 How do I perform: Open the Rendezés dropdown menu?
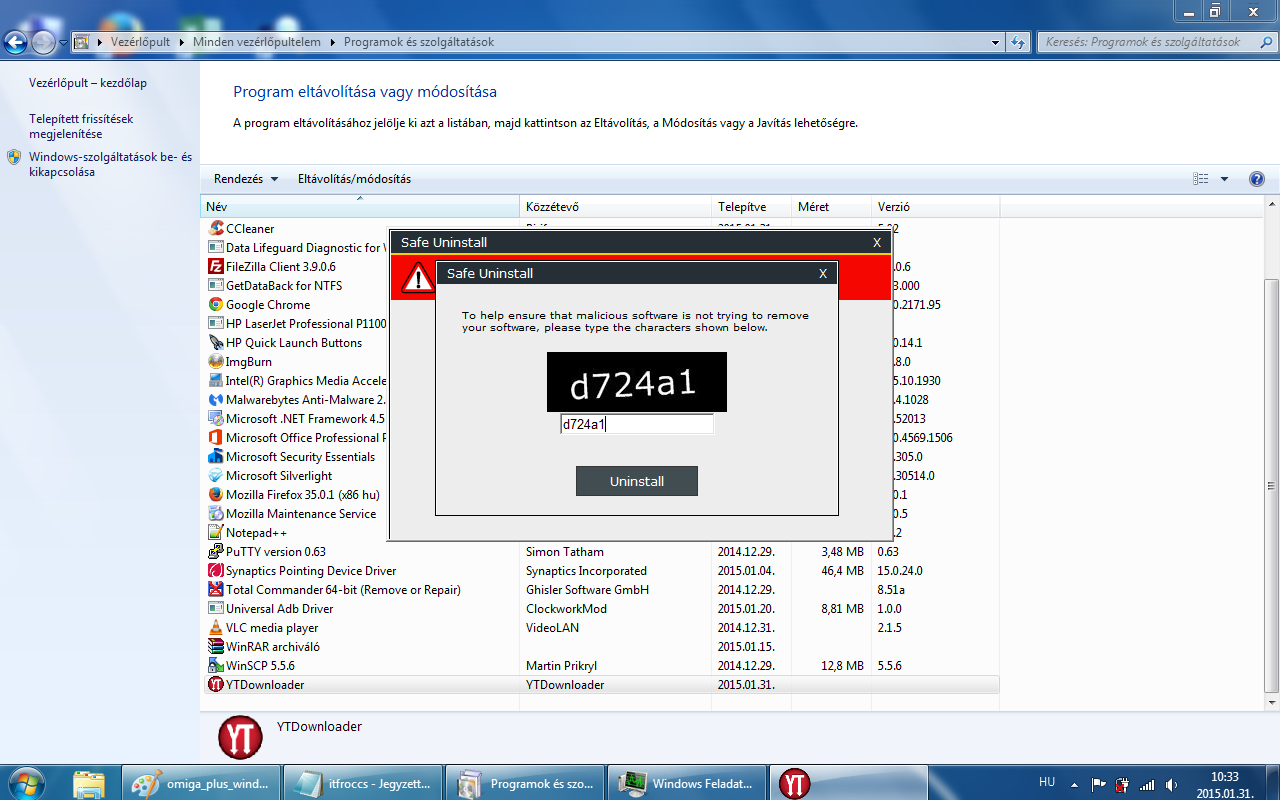point(246,179)
